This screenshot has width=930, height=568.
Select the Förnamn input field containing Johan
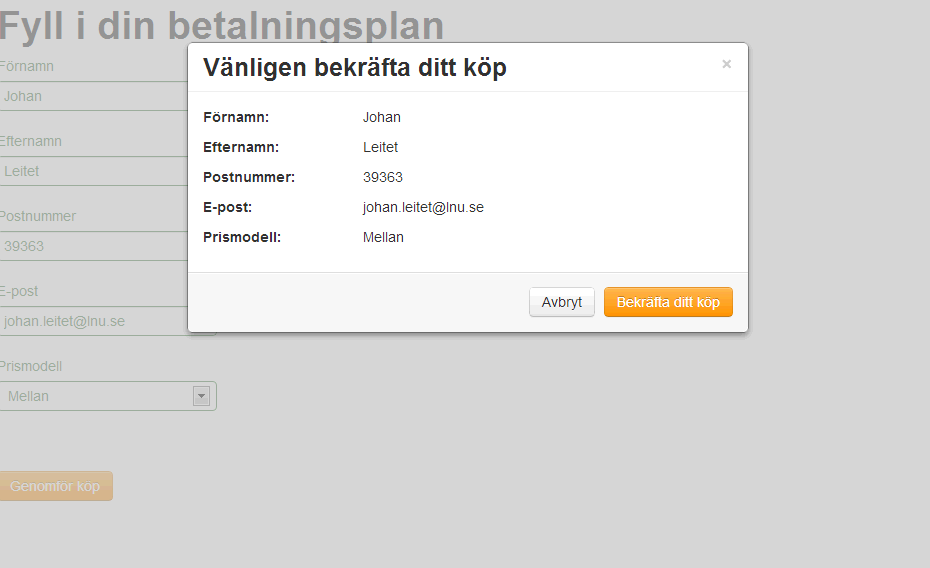coord(94,96)
